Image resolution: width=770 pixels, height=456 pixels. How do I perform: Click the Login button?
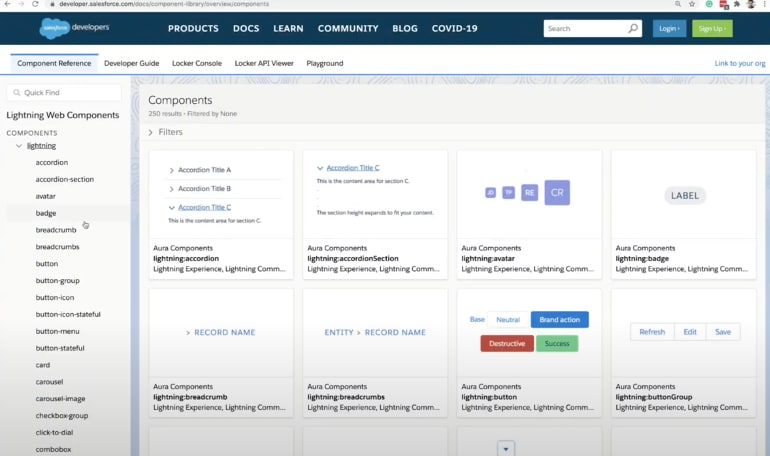click(669, 28)
